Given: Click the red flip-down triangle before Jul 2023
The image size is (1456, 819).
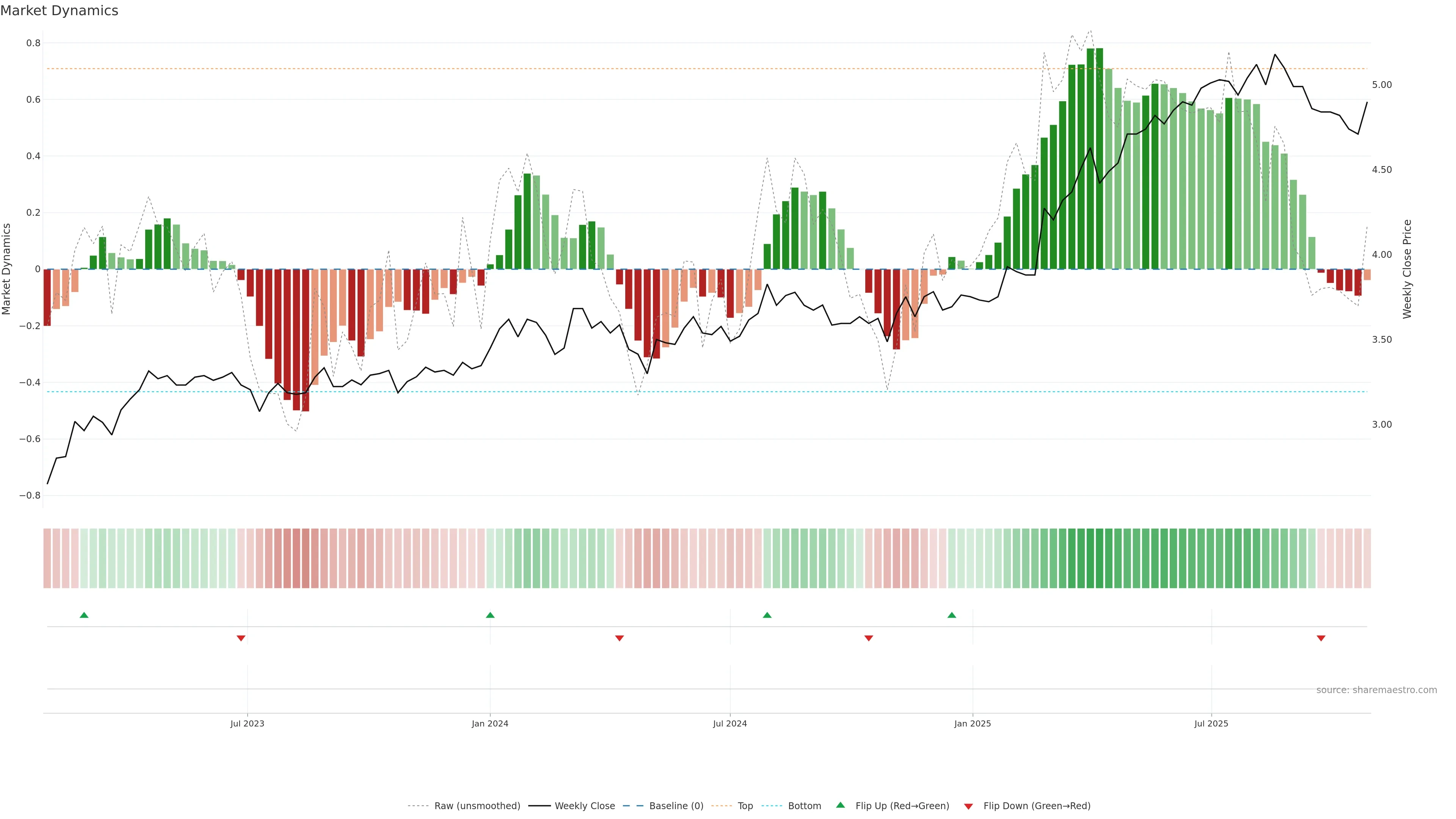Looking at the screenshot, I should [241, 638].
